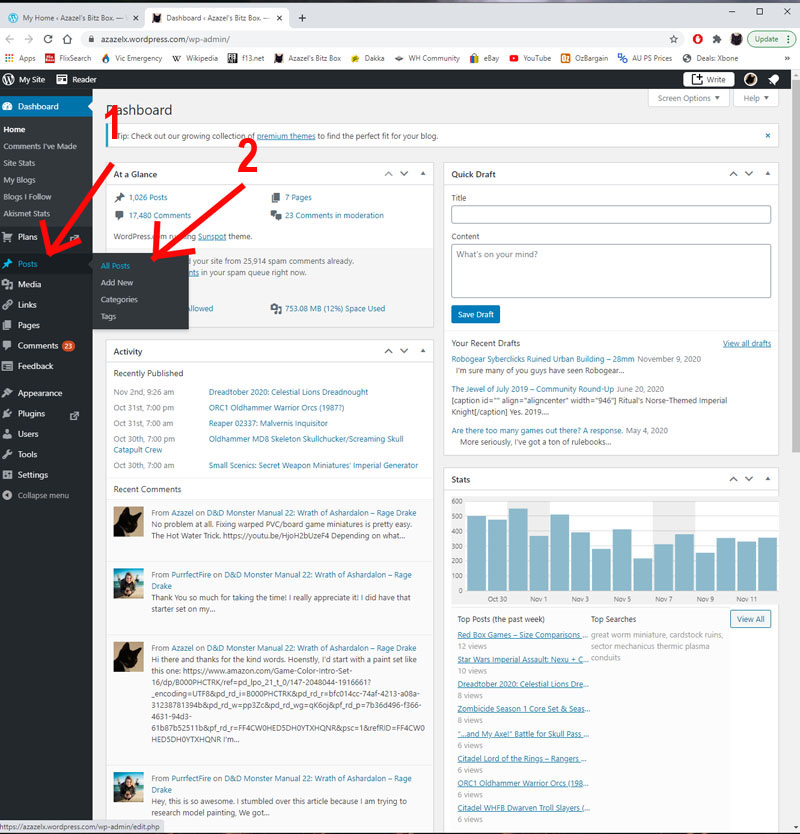800x834 pixels.
Task: Open the Tools menu in the sidebar
Action: 27,454
